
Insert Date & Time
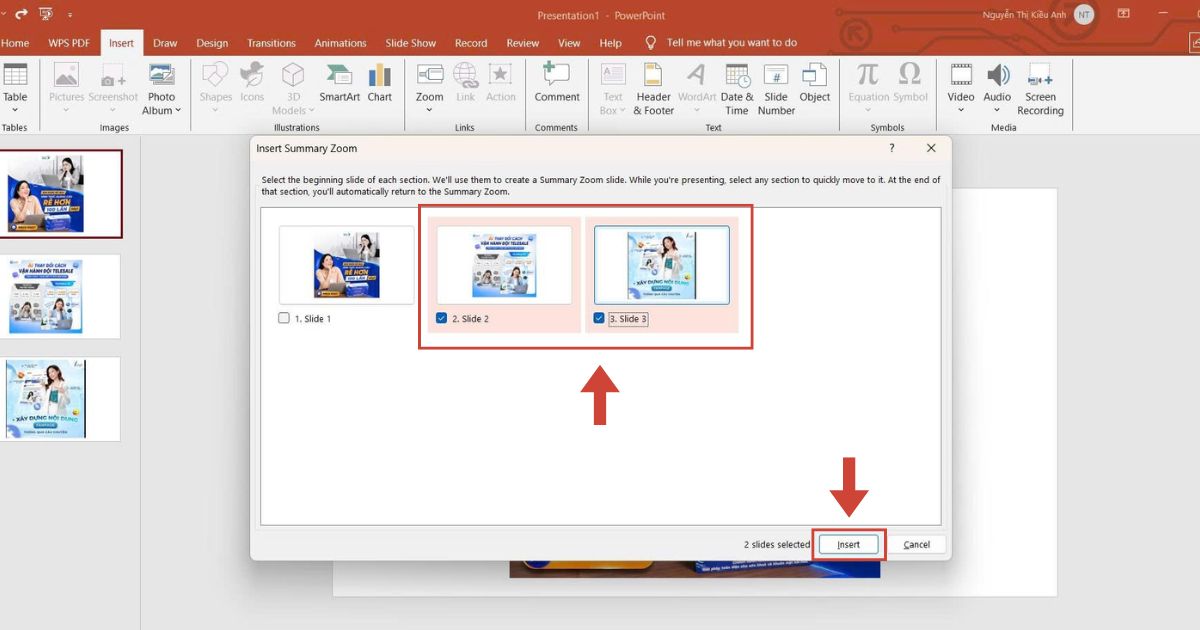click(737, 88)
